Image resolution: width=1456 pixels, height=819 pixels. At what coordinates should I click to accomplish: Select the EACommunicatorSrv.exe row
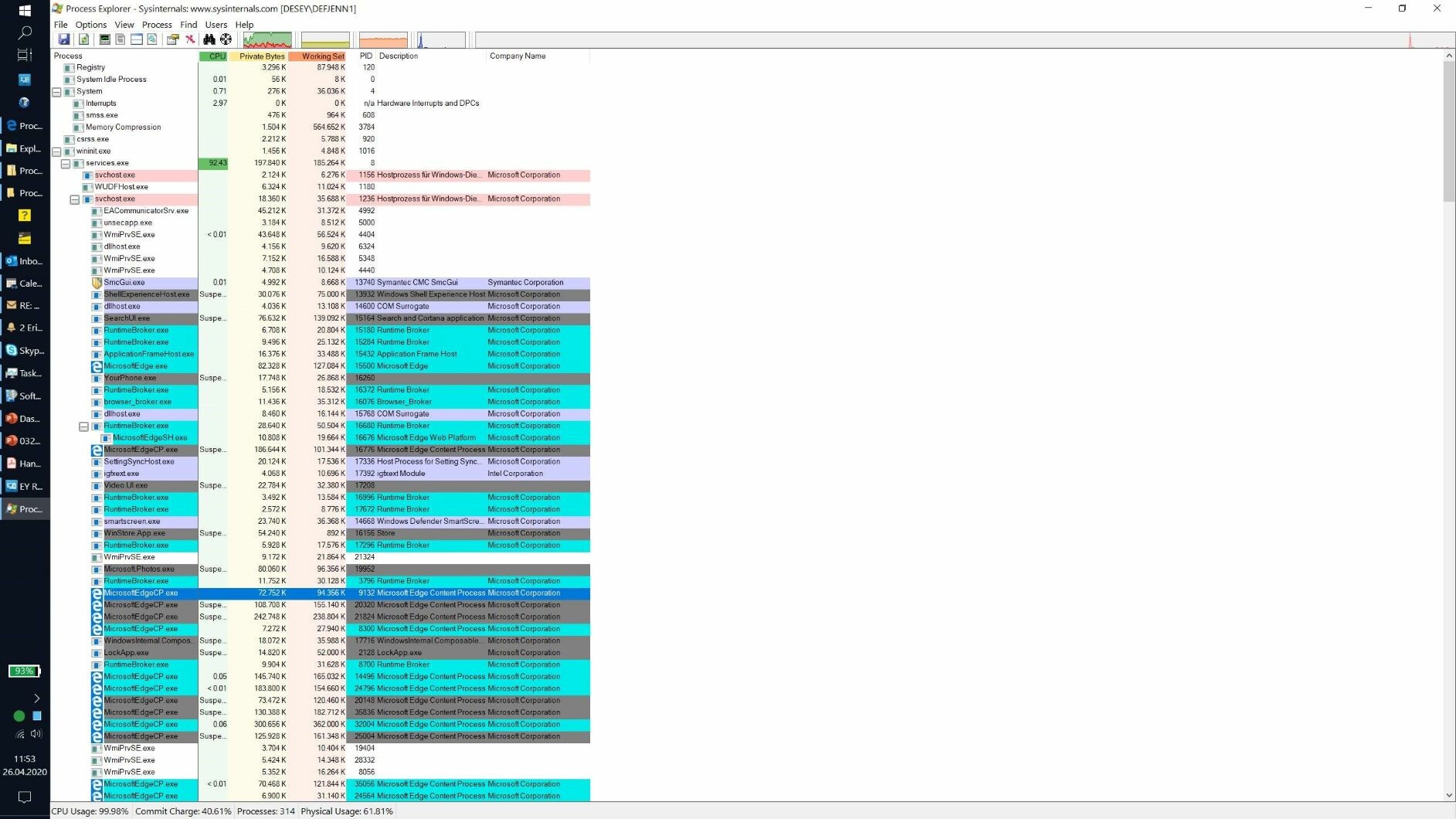click(321, 211)
